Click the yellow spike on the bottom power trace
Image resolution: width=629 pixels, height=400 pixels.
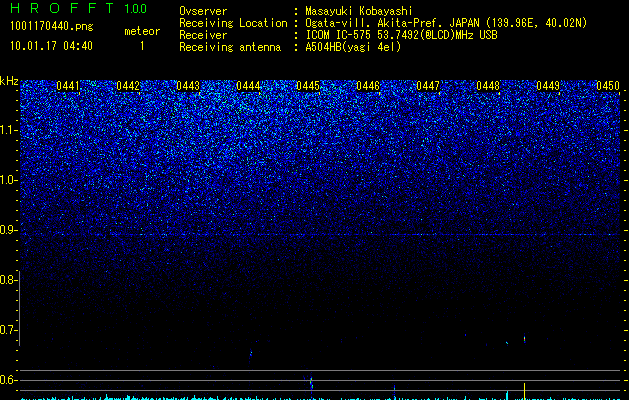524,391
